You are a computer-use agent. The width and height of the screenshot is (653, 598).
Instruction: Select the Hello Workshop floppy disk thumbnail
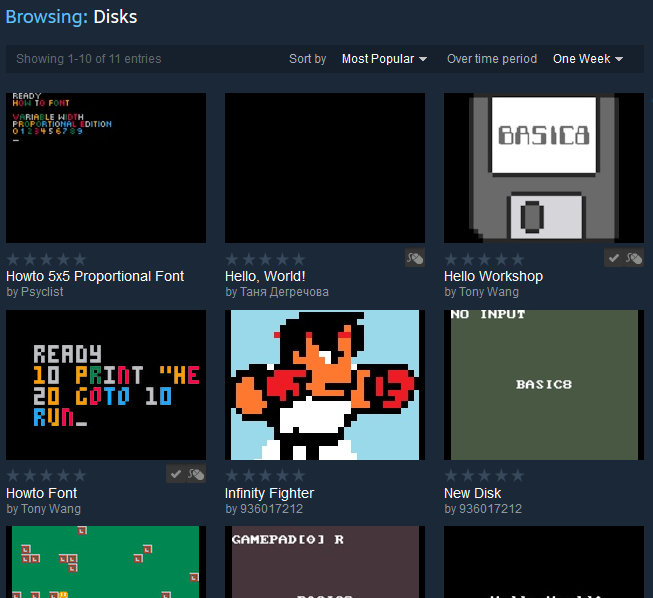[543, 168]
